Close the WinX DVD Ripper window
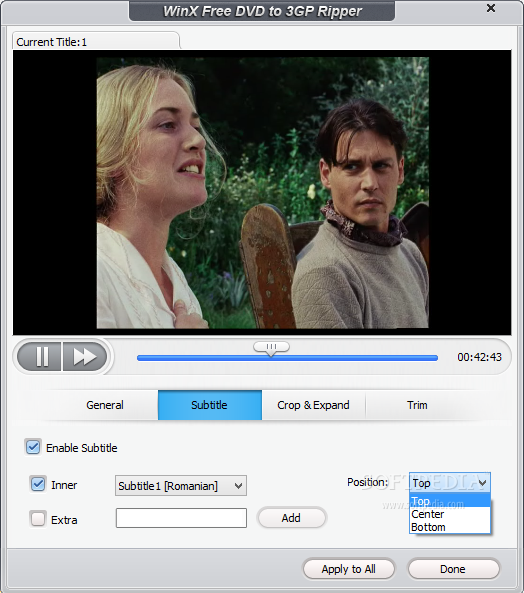Screen dimensions: 524x593 point(491,8)
